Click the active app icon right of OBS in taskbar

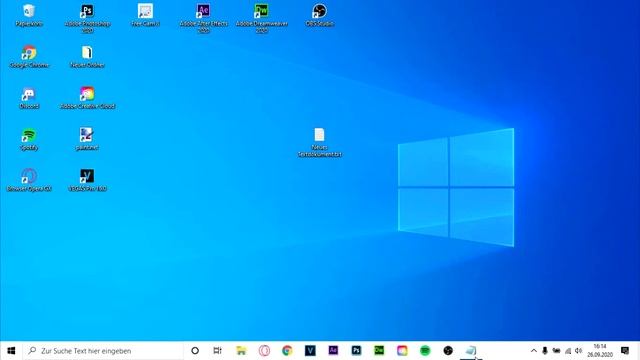coord(471,351)
